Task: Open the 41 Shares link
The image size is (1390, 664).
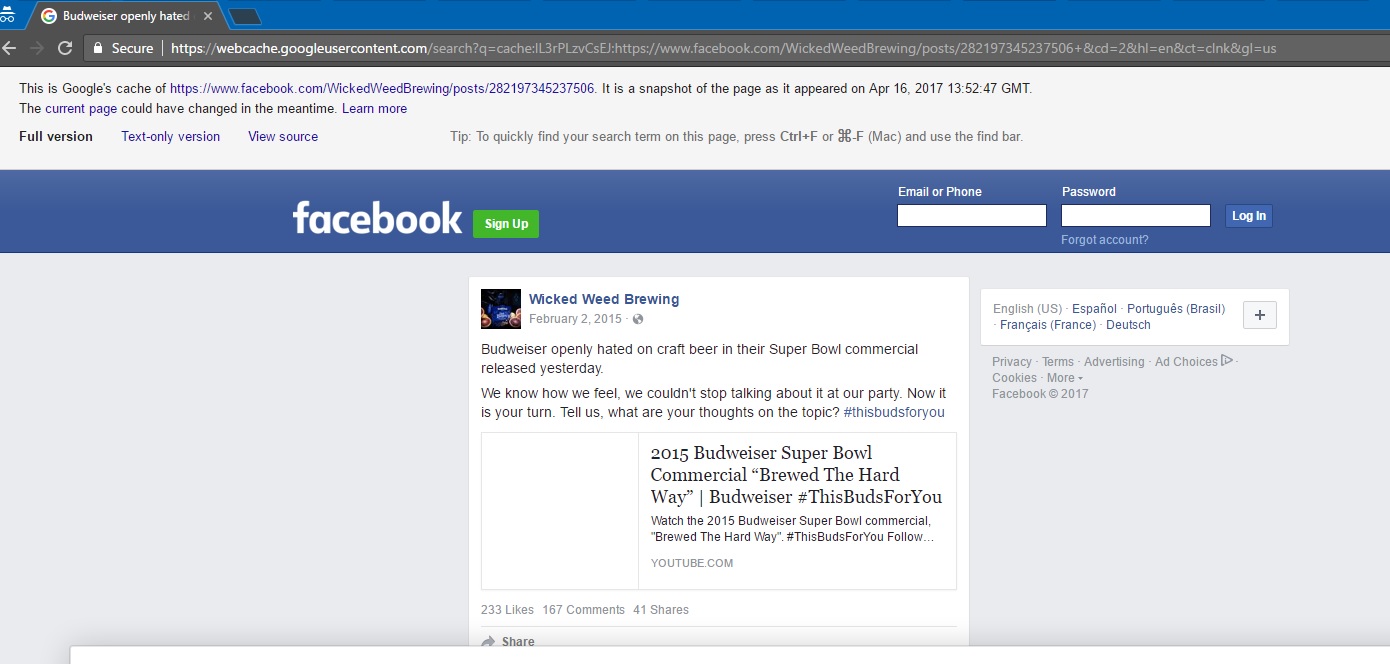Action: pyautogui.click(x=661, y=610)
